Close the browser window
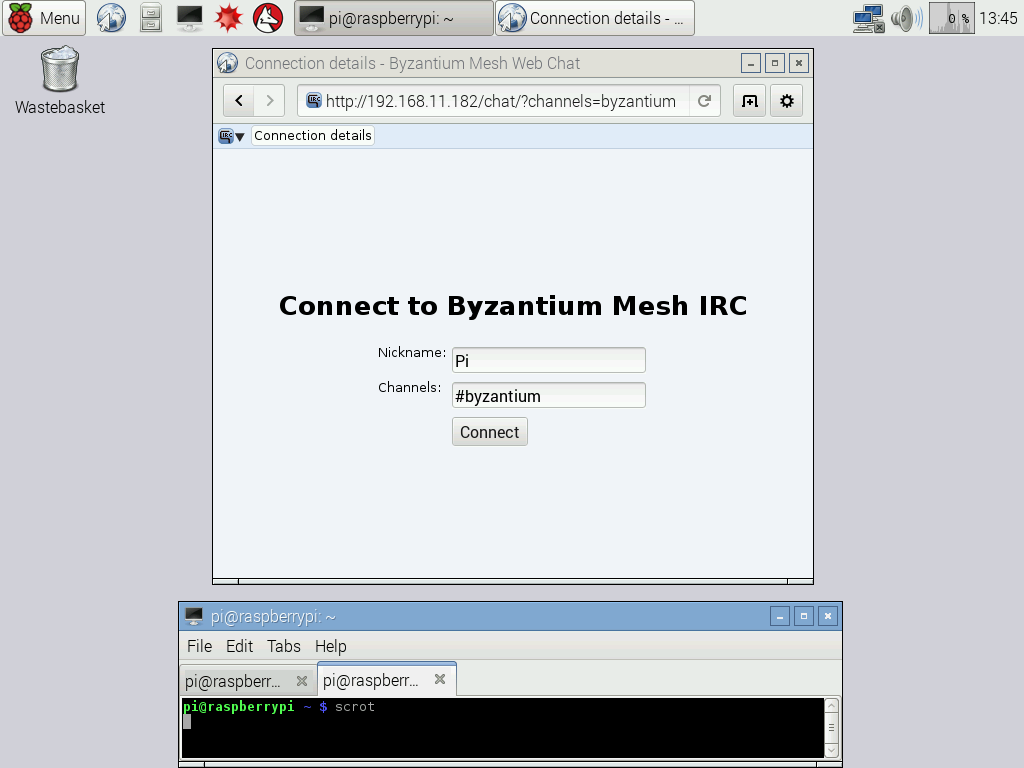 [799, 63]
